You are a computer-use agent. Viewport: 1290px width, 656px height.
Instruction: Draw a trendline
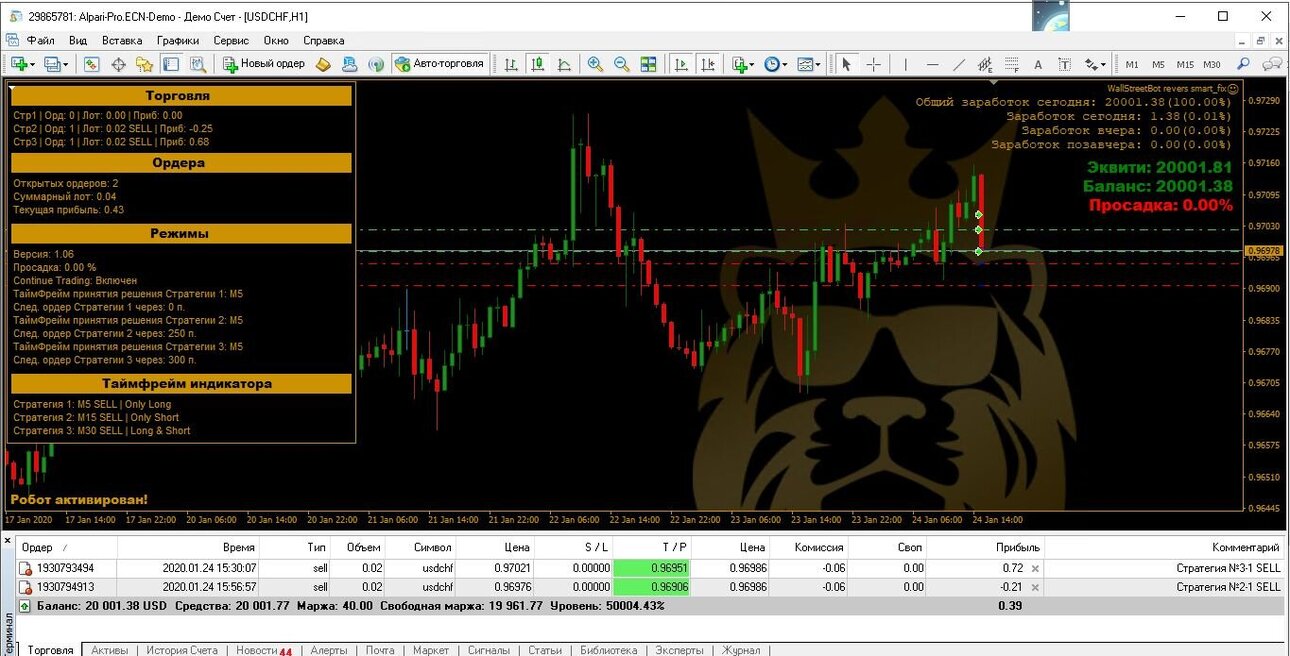click(x=959, y=64)
